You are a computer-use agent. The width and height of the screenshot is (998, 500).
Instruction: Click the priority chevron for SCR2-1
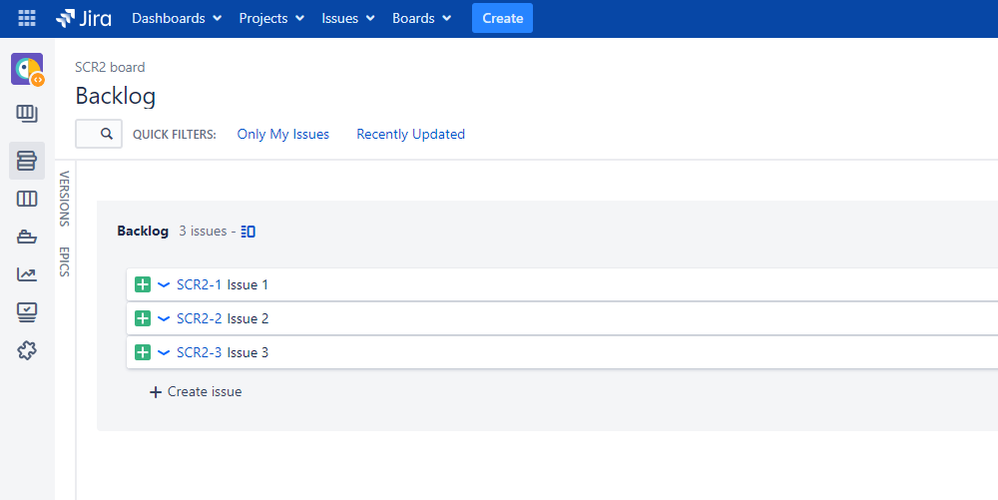[164, 284]
